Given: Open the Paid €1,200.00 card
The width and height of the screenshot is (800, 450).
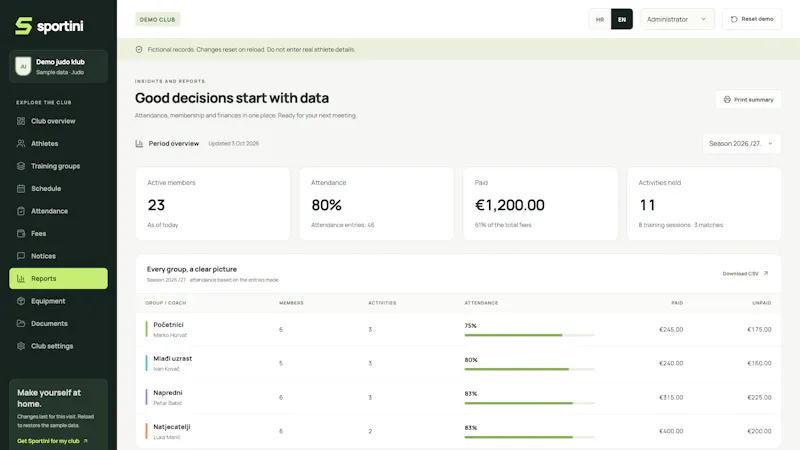Looking at the screenshot, I should (540, 204).
